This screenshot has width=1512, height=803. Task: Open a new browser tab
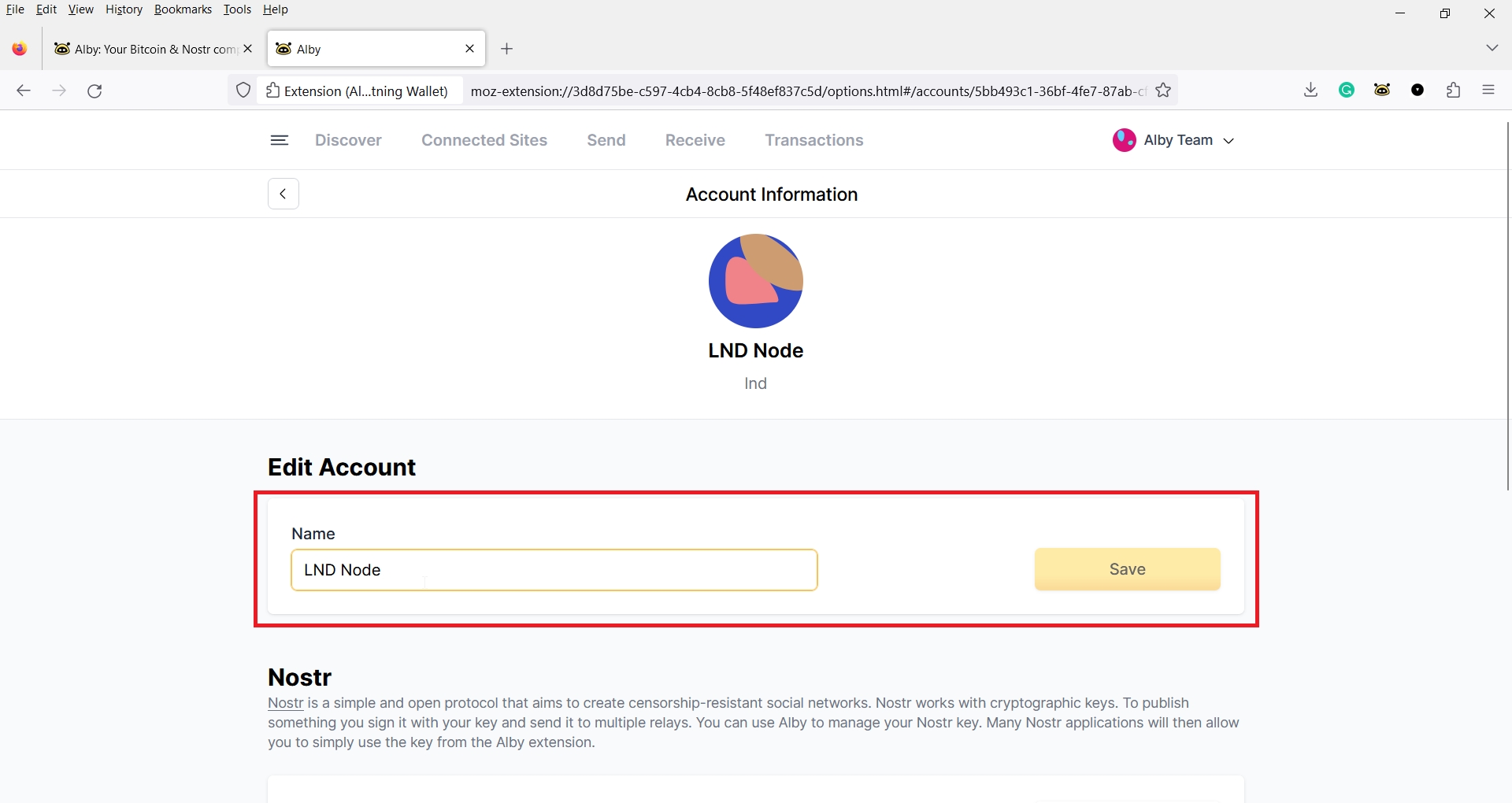[x=507, y=49]
